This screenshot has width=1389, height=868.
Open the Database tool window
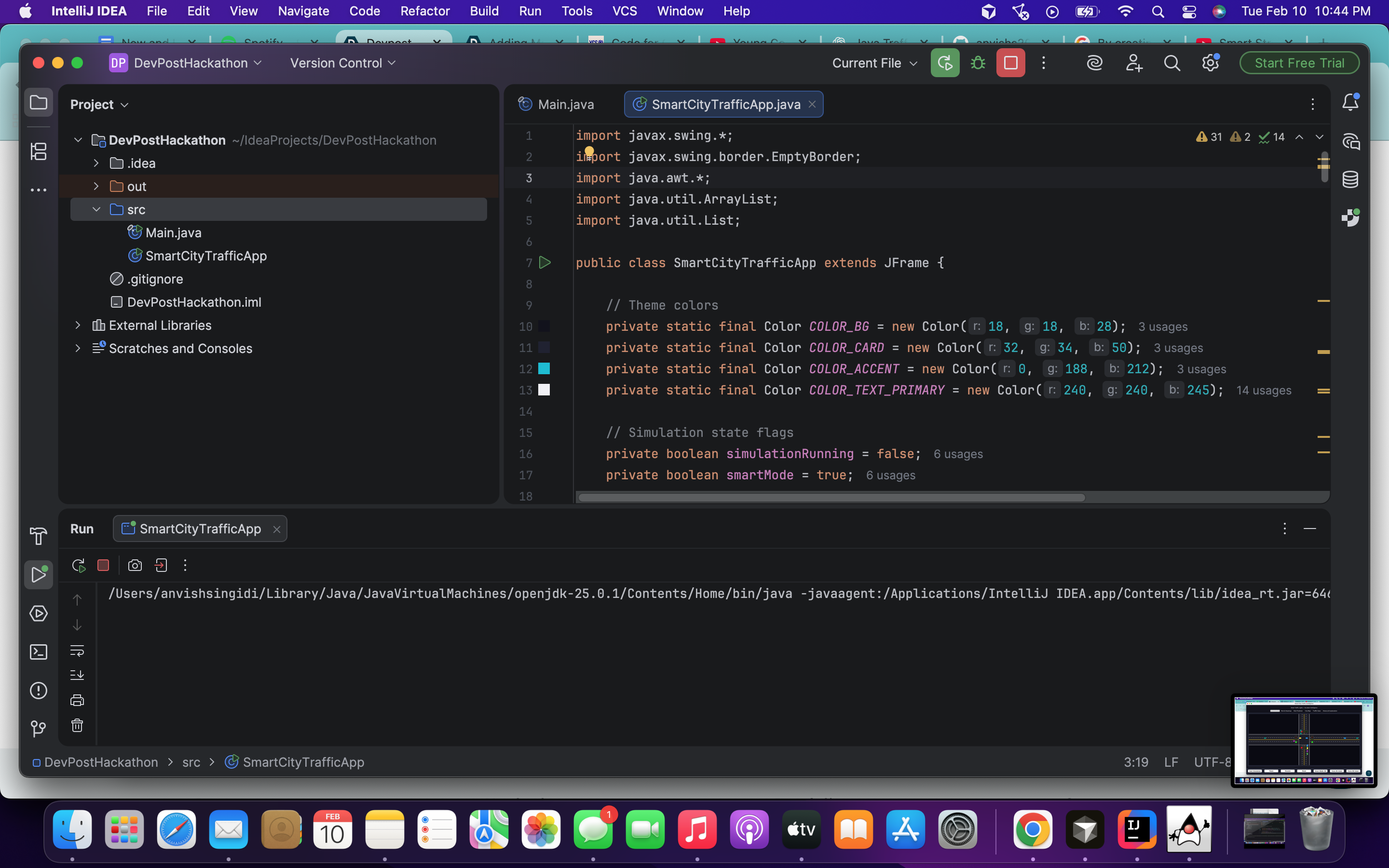click(x=1350, y=180)
